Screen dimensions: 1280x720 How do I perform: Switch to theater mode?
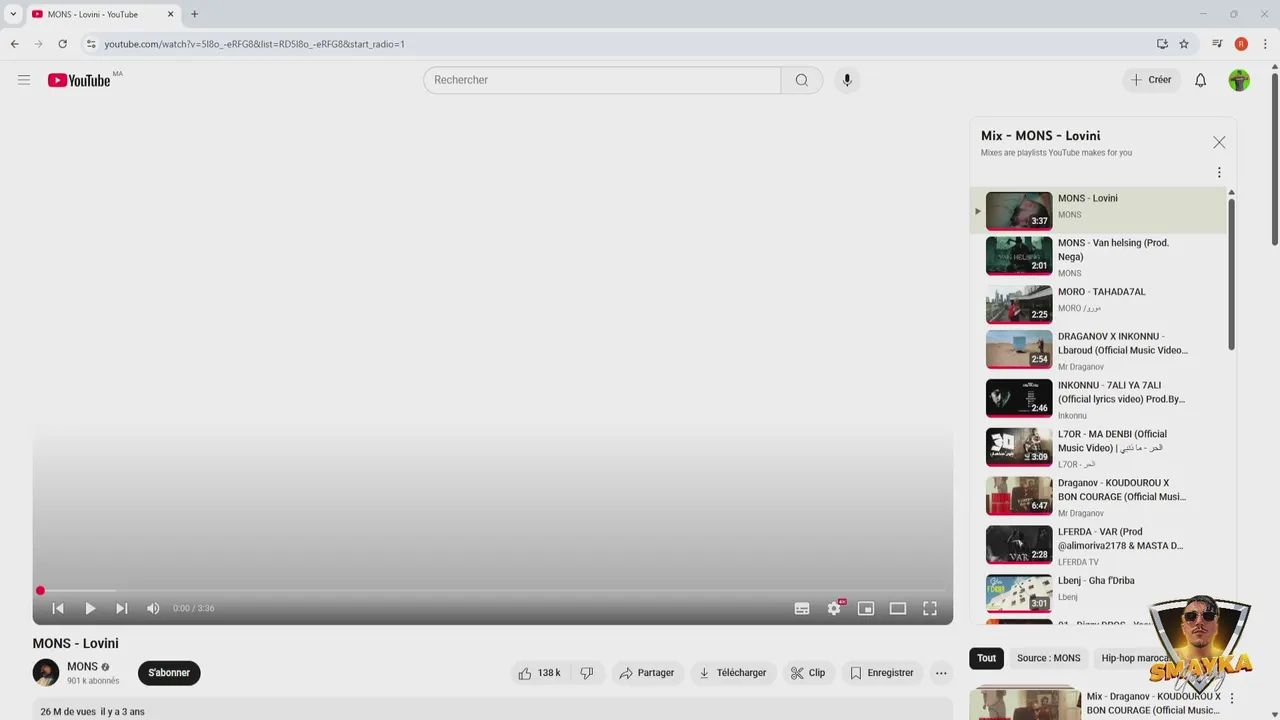[x=898, y=608]
